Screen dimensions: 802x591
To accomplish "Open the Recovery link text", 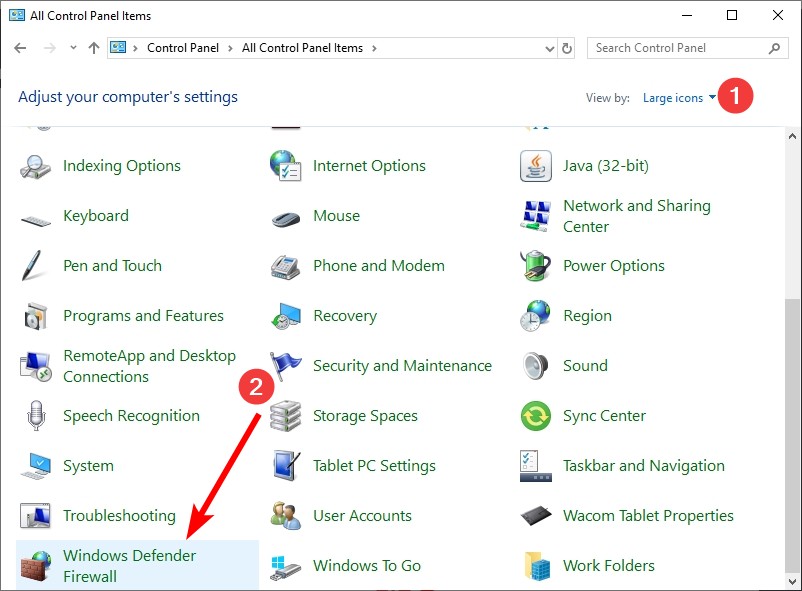I will [x=345, y=316].
